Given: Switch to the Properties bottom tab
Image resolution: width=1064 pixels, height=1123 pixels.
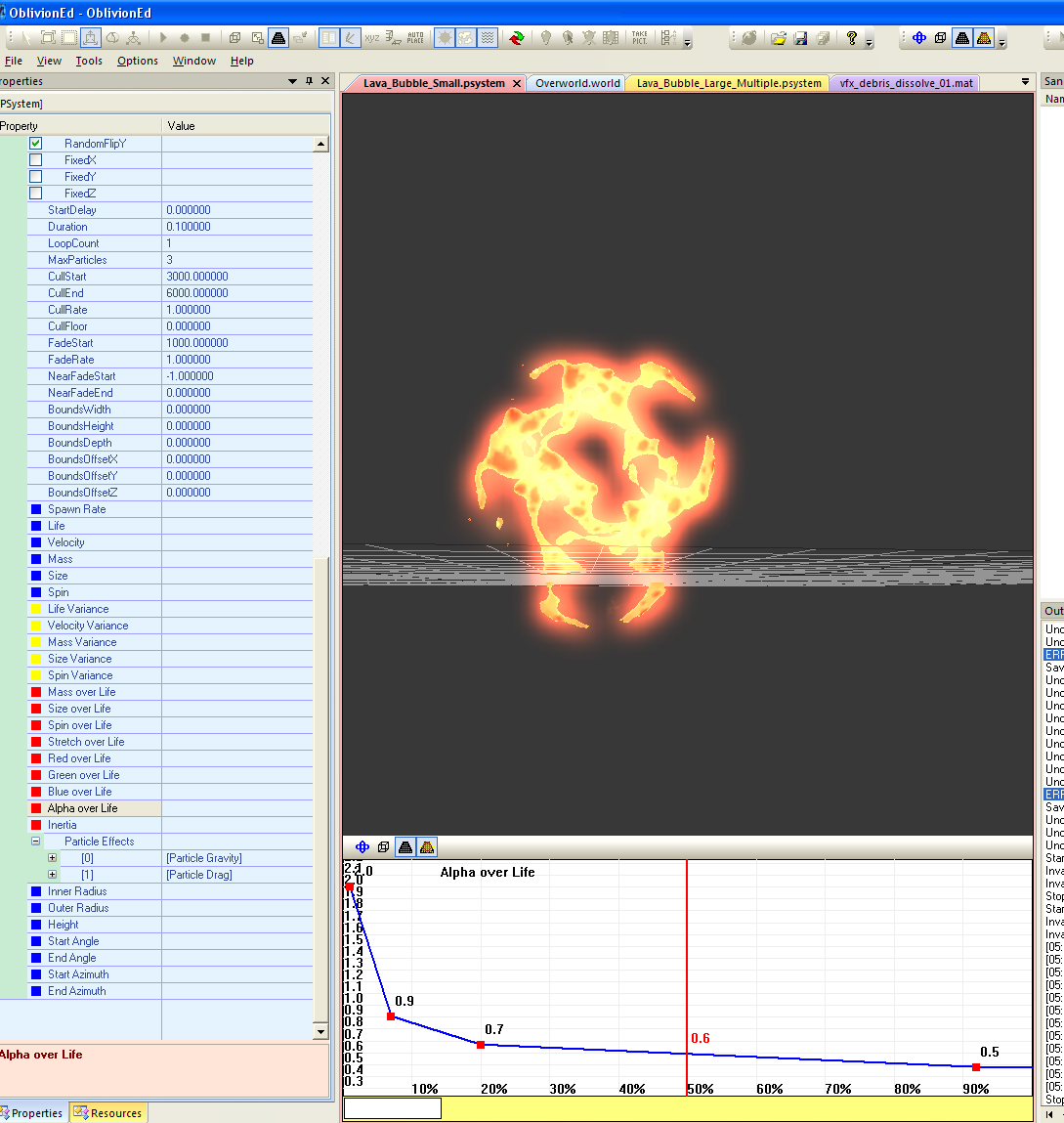Looking at the screenshot, I should [x=33, y=1113].
